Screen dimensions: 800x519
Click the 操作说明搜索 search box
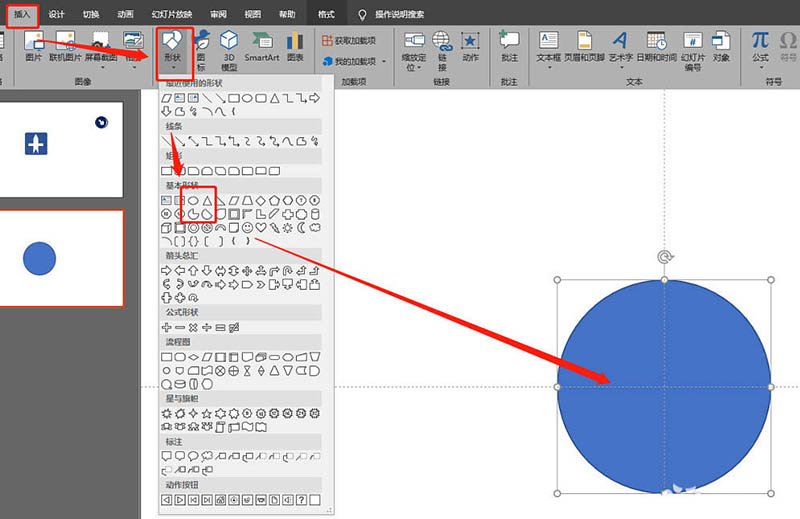[x=399, y=14]
